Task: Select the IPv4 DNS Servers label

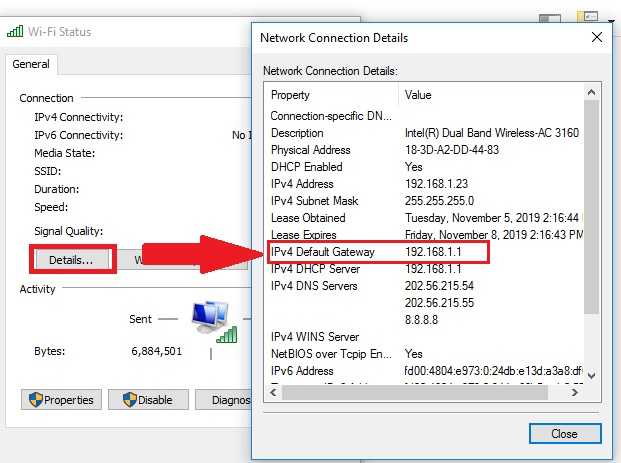Action: (x=314, y=286)
